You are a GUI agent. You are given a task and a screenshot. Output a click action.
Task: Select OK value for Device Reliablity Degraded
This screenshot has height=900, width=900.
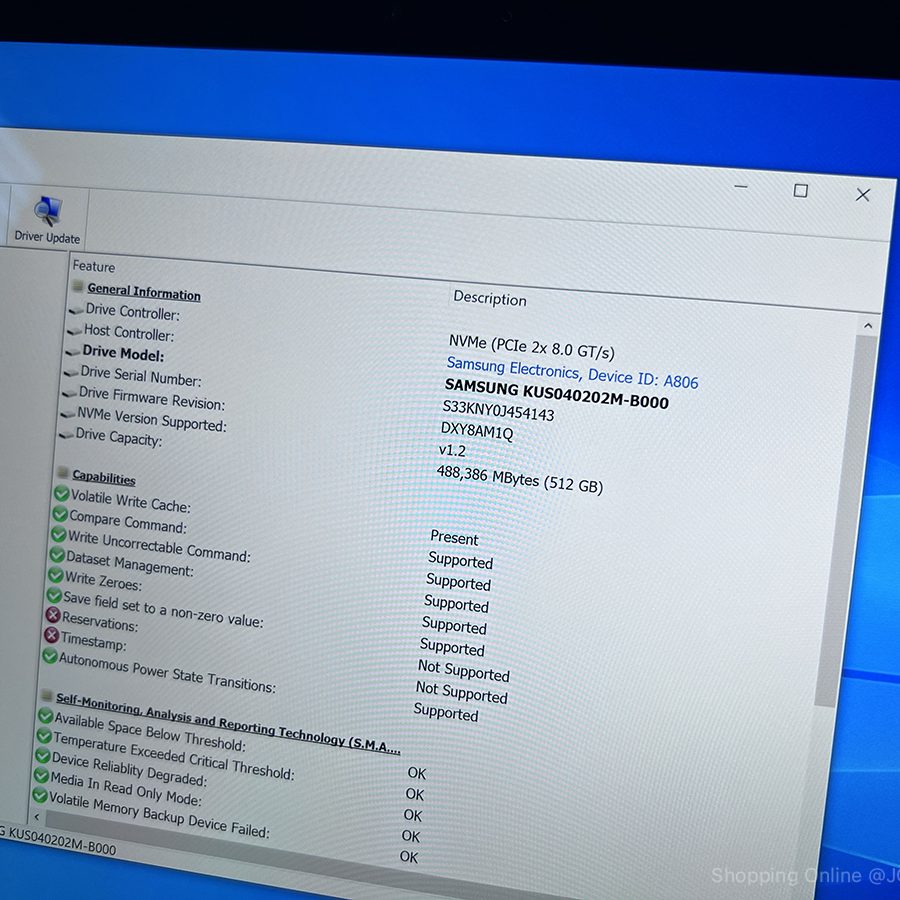point(413,815)
